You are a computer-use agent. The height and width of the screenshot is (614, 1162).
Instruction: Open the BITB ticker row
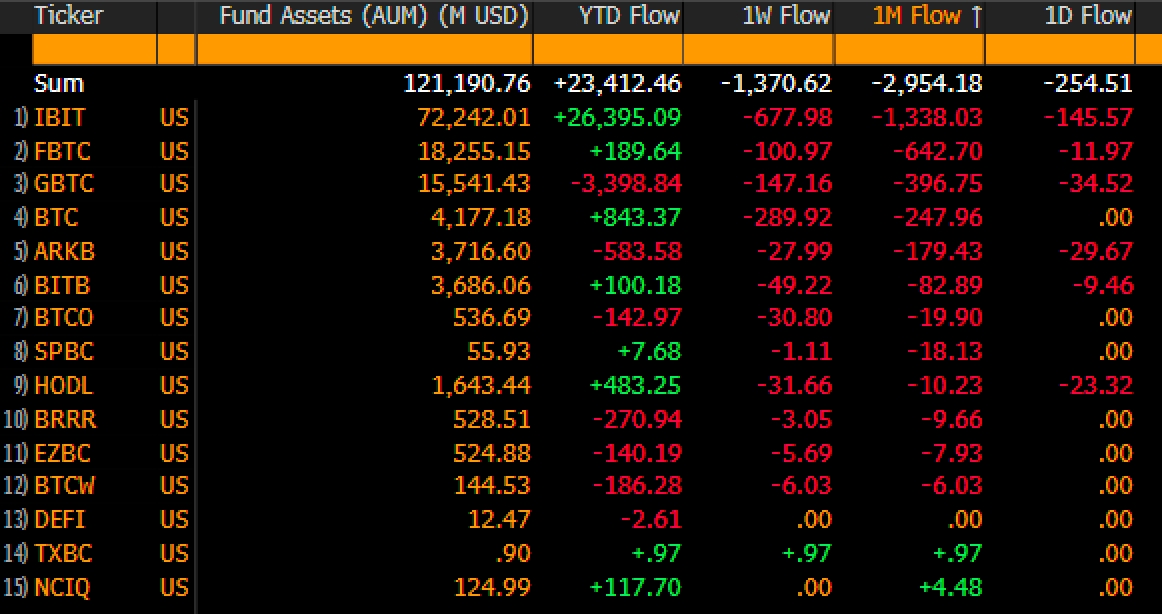click(x=62, y=286)
